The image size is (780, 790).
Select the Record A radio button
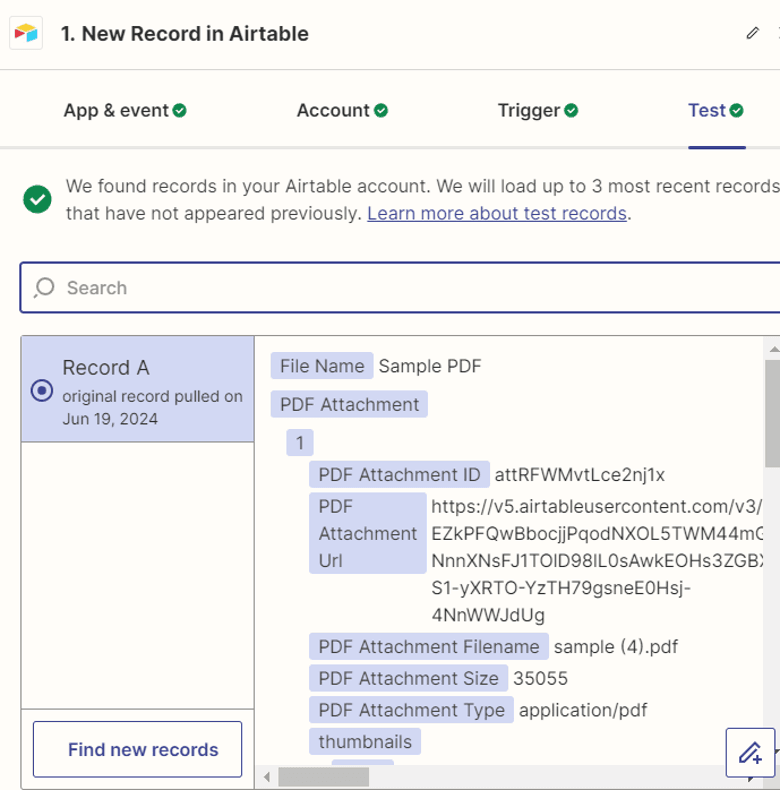42,391
